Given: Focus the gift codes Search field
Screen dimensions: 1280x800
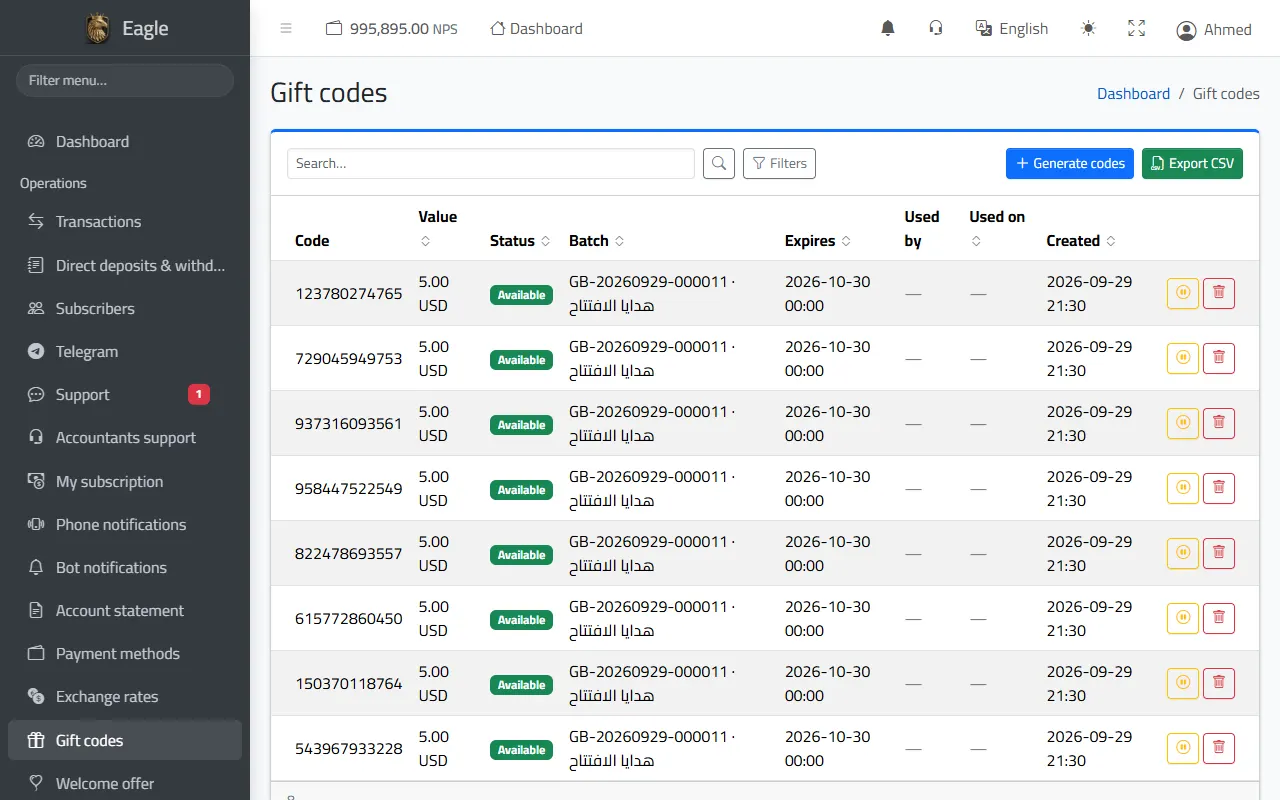Looking at the screenshot, I should [x=491, y=163].
